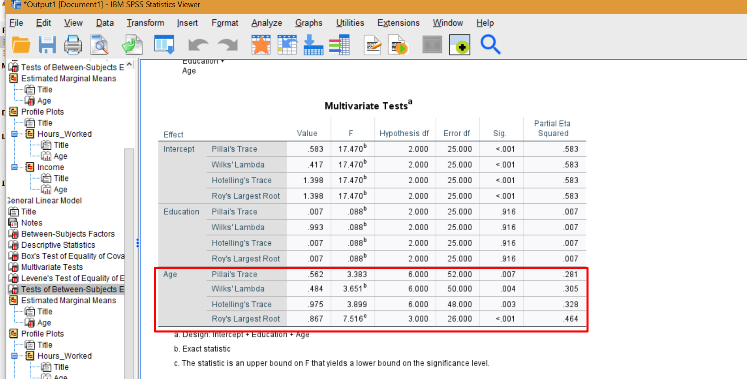The height and width of the screenshot is (379, 747).
Task: Click the blue magnifier Search icon
Action: click(490, 45)
